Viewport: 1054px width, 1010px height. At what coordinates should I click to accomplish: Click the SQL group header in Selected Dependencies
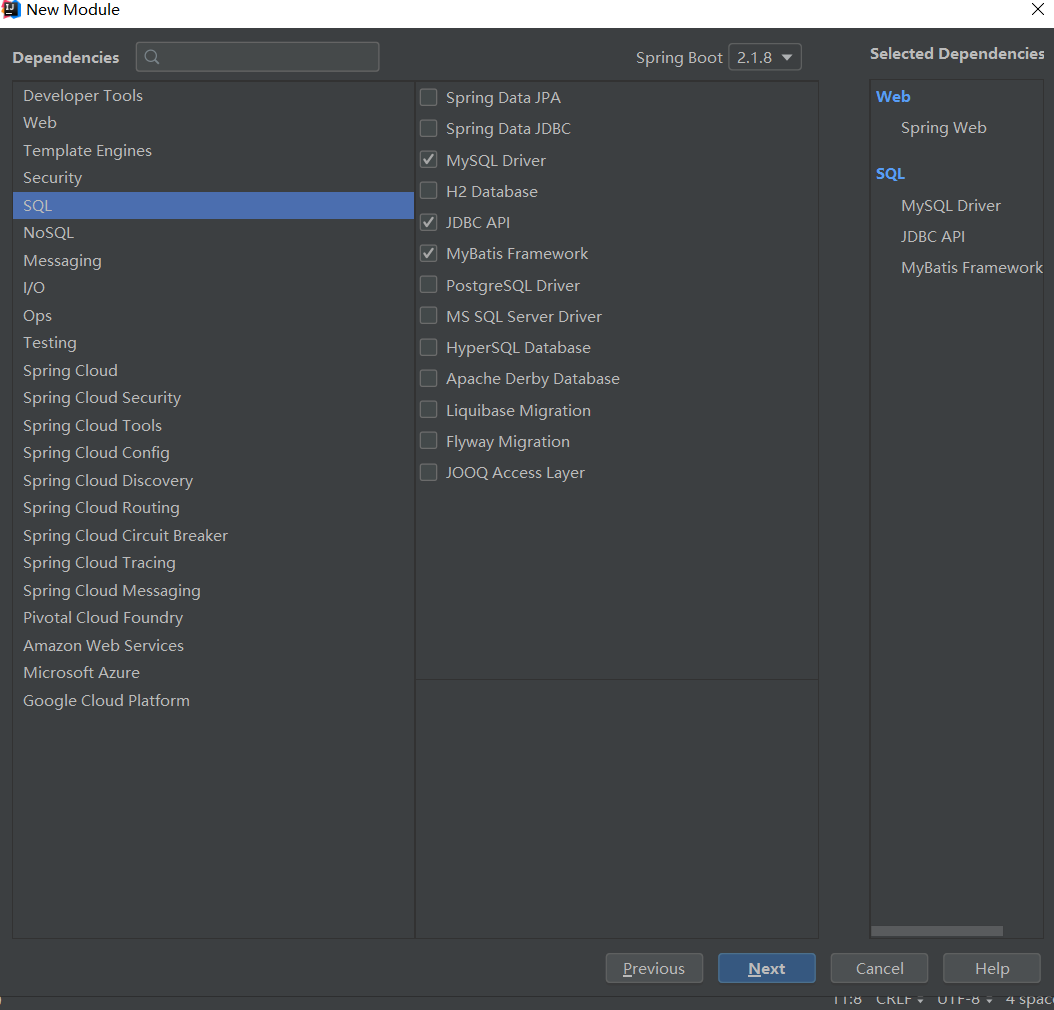(x=890, y=174)
